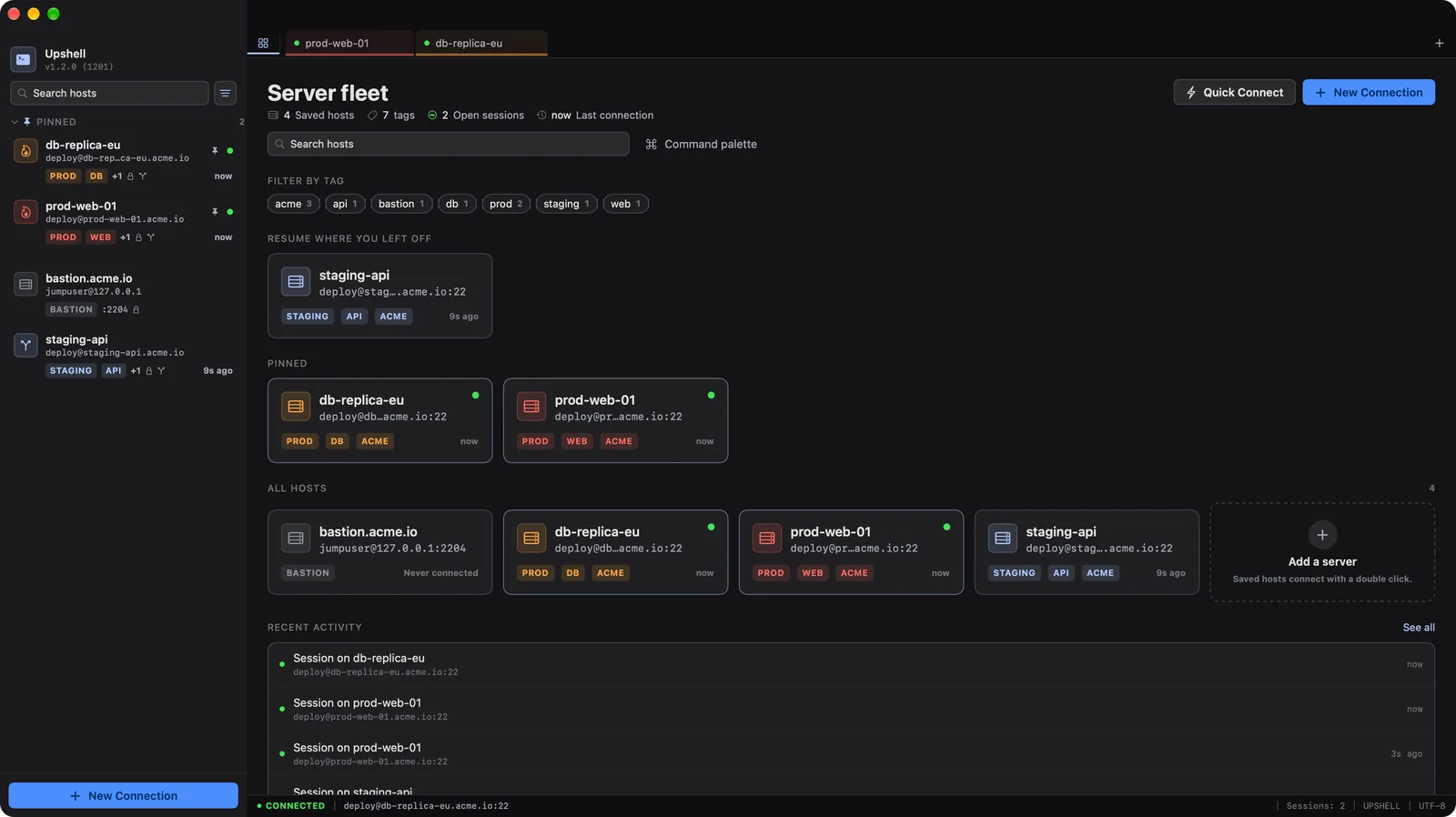Toggle pin on prod-web-01 in sidebar
1456x817 pixels.
pyautogui.click(x=215, y=211)
